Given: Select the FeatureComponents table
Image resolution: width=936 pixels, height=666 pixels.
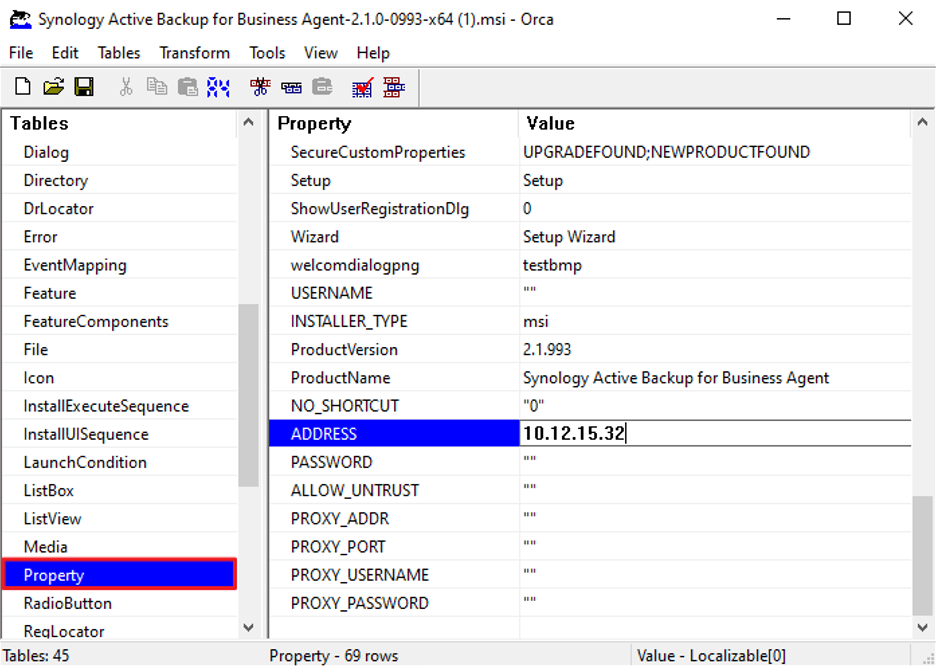Looking at the screenshot, I should (x=119, y=321).
